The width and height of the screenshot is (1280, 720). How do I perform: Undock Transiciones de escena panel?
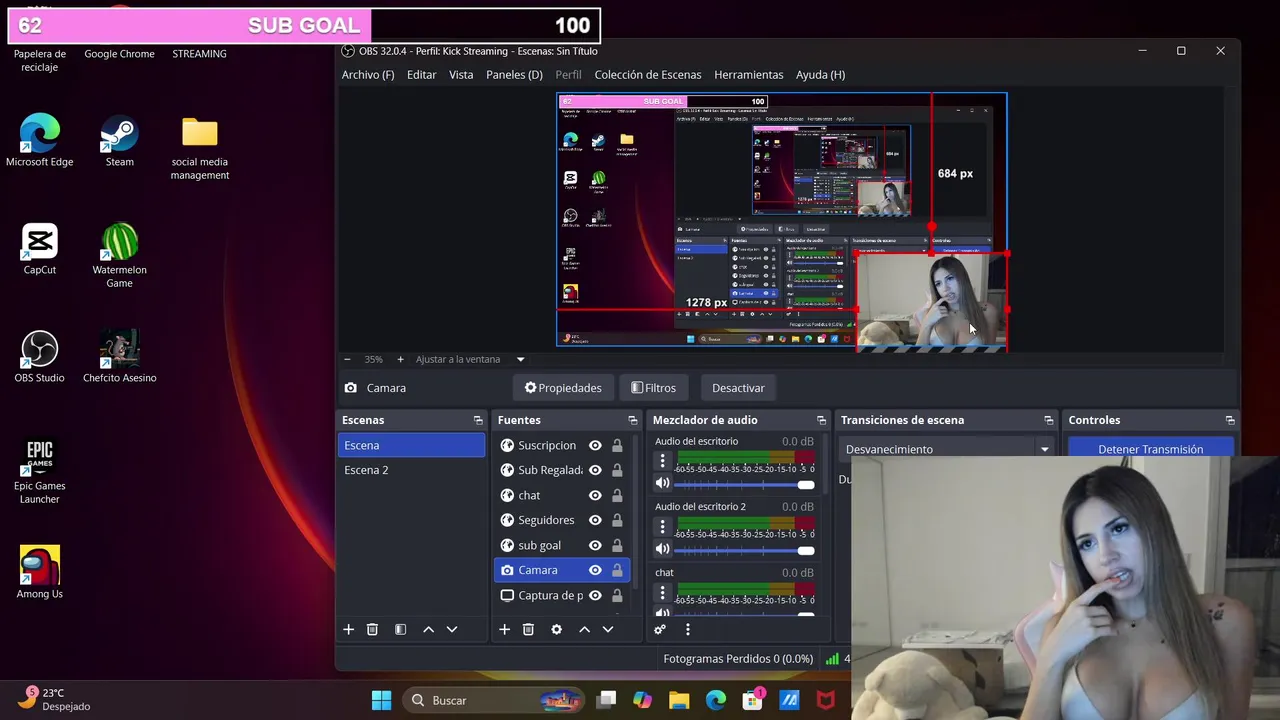tap(1048, 420)
